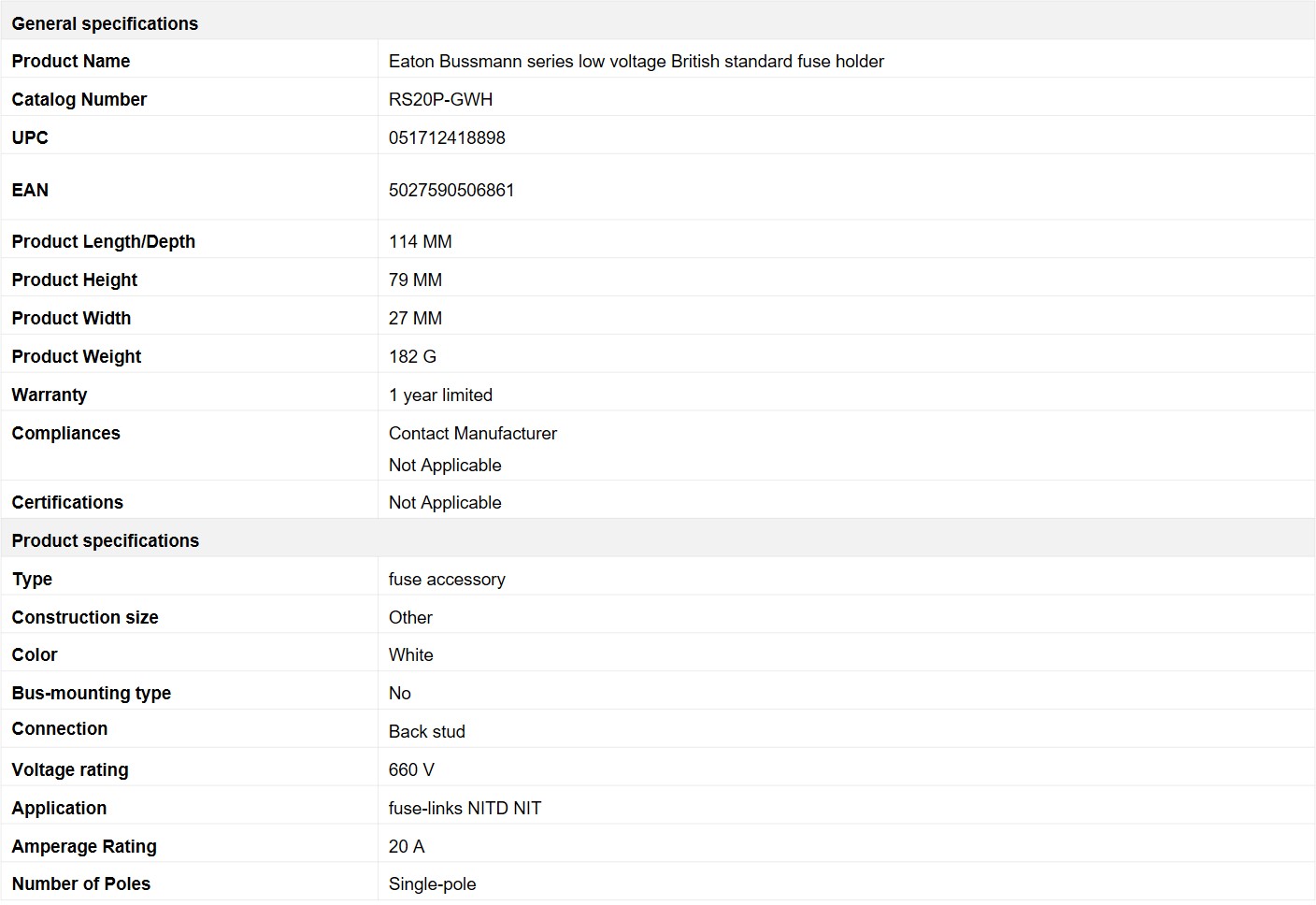
Task: Click the 'Amperage Rating' label
Action: [84, 846]
